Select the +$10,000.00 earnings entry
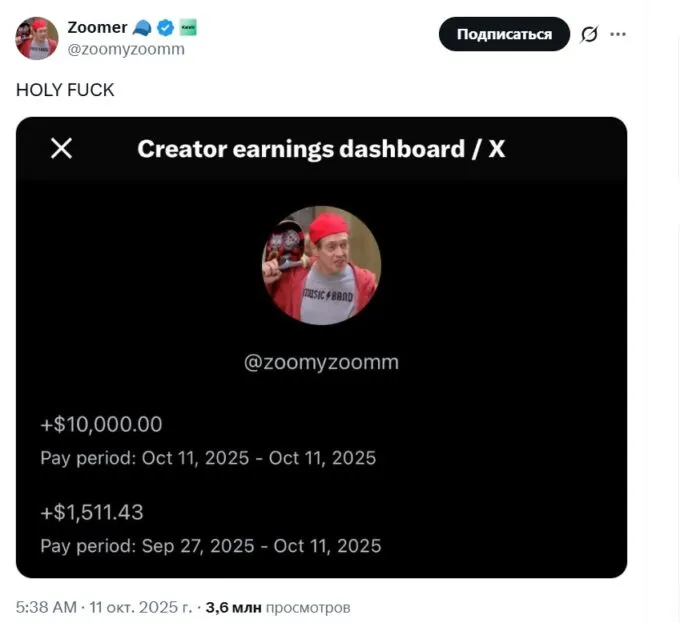Screen dimensions: 680x623 pyautogui.click(x=101, y=424)
